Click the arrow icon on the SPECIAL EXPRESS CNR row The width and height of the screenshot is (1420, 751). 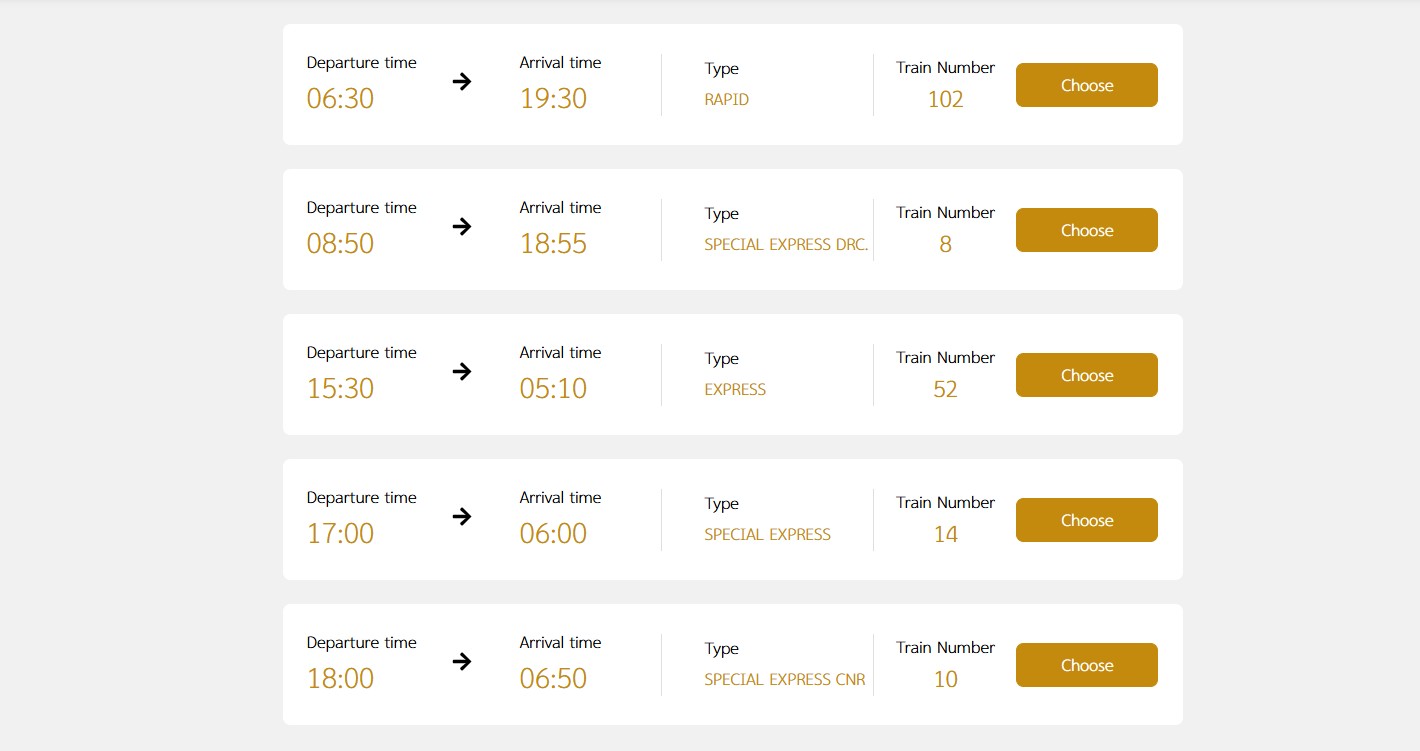pyautogui.click(x=461, y=662)
